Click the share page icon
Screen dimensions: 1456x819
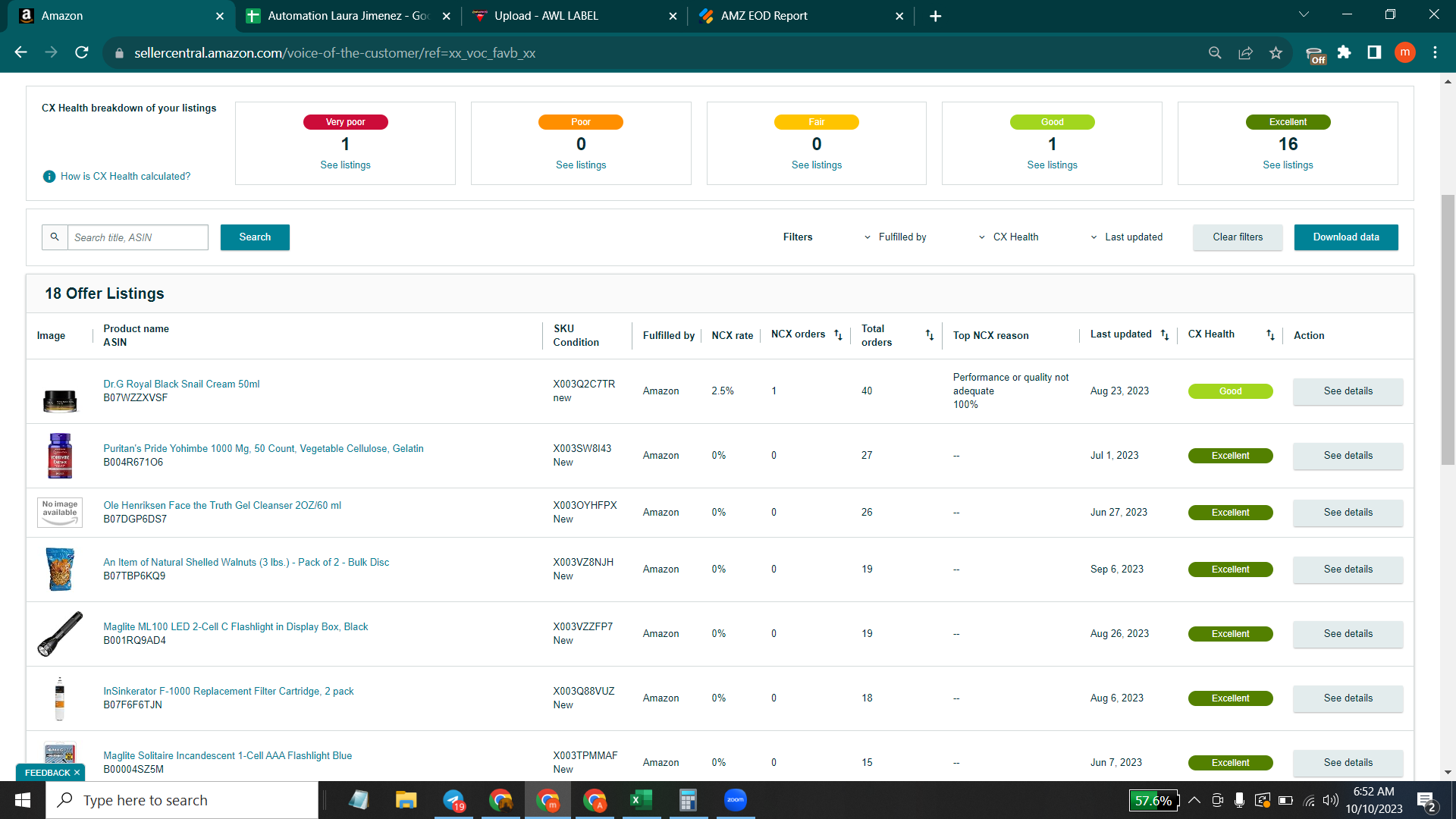tap(1245, 52)
